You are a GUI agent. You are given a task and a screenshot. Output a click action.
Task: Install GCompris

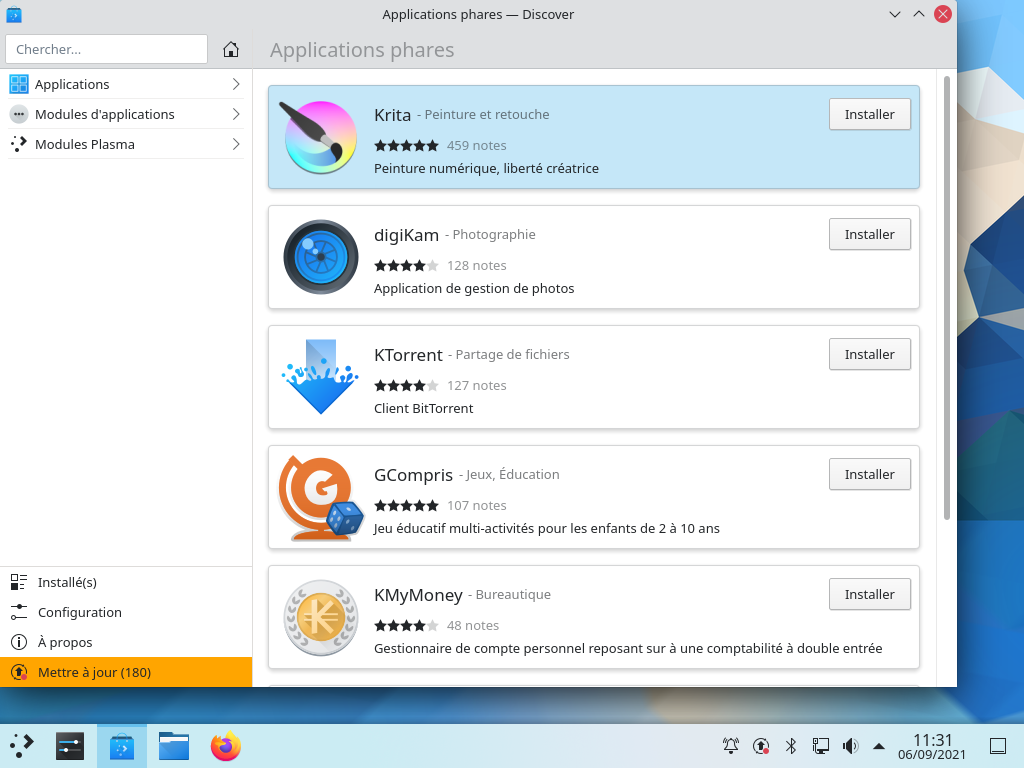tap(869, 475)
